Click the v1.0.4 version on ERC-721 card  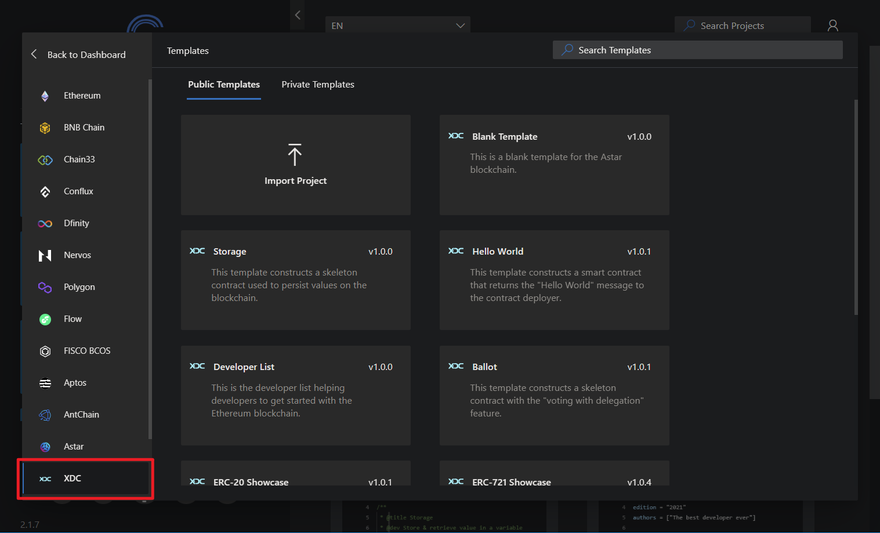click(x=639, y=482)
